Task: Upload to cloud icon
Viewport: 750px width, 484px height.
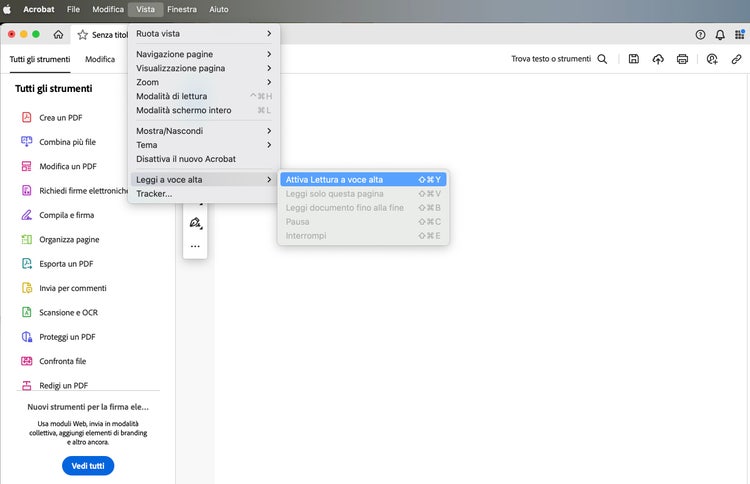Action: pyautogui.click(x=658, y=59)
